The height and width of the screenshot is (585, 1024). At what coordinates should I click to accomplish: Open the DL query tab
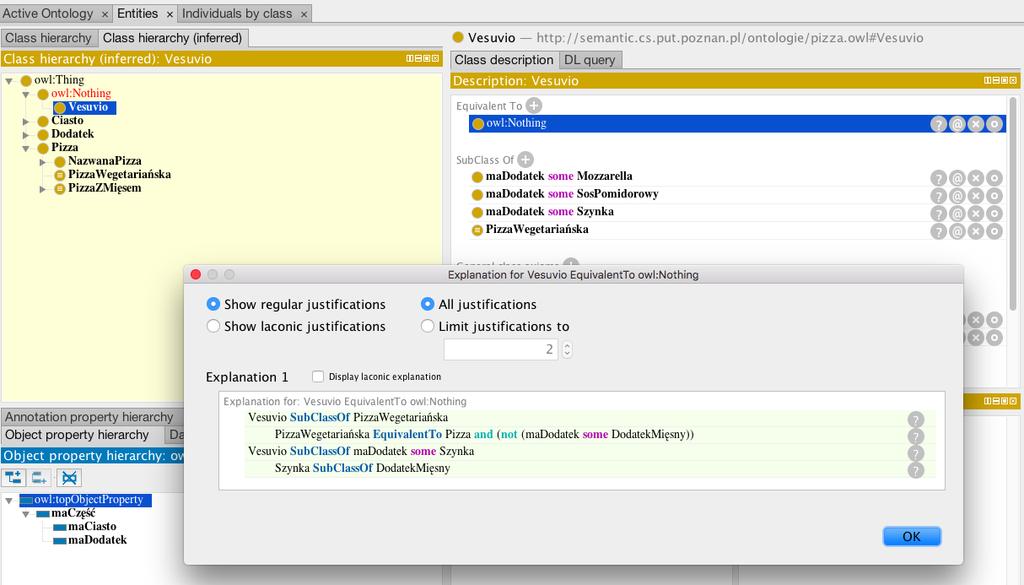pyautogui.click(x=590, y=60)
